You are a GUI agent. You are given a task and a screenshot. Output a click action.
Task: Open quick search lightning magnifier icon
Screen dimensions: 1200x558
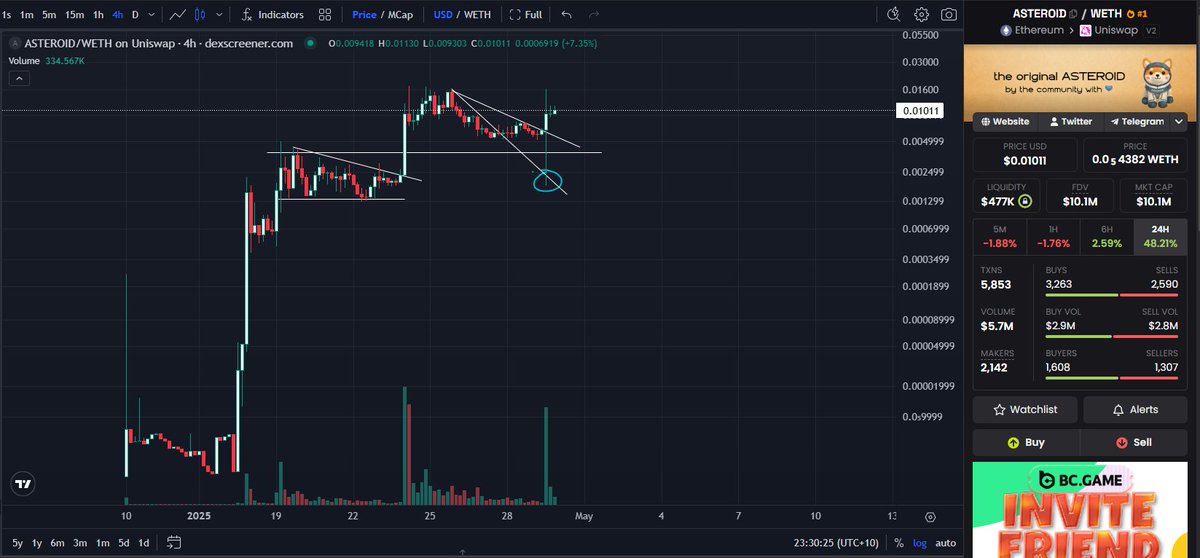click(895, 15)
